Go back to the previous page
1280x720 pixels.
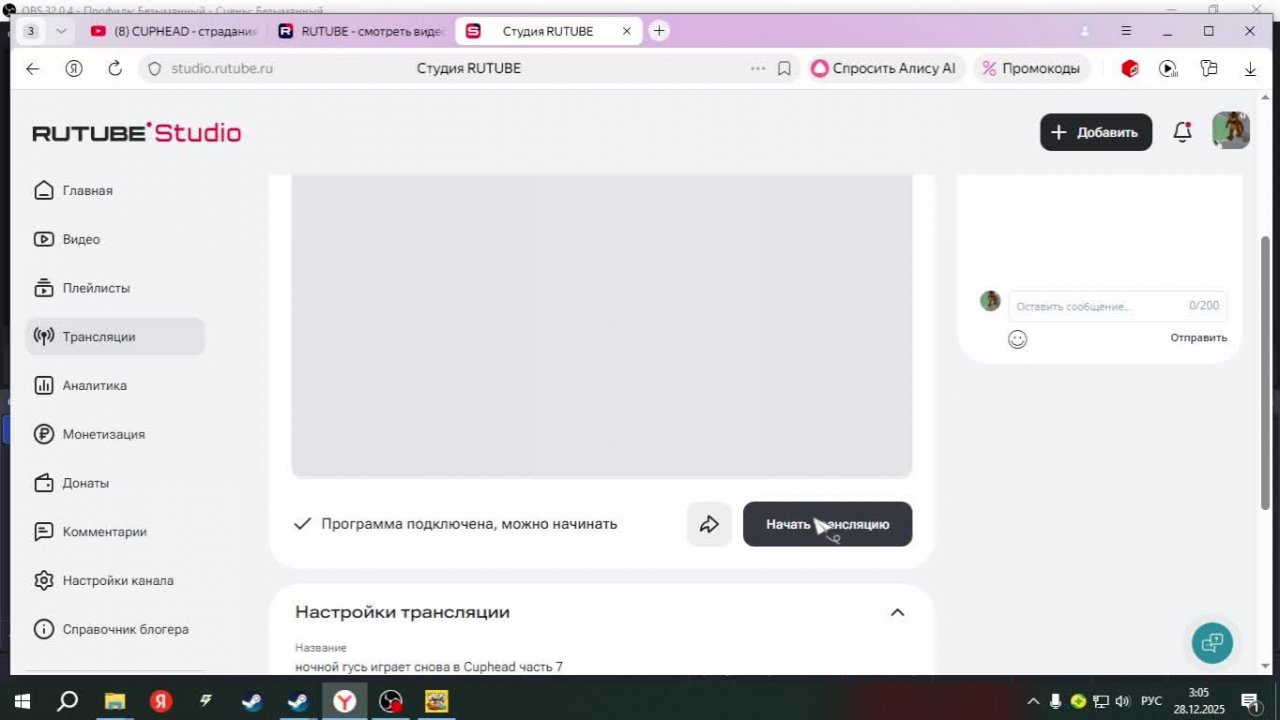(x=32, y=68)
